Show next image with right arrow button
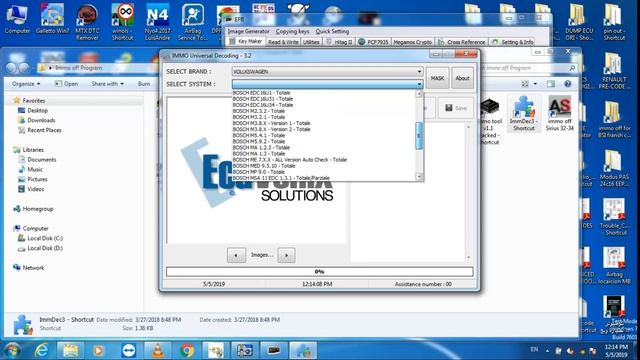The image size is (640, 360). click(x=287, y=255)
